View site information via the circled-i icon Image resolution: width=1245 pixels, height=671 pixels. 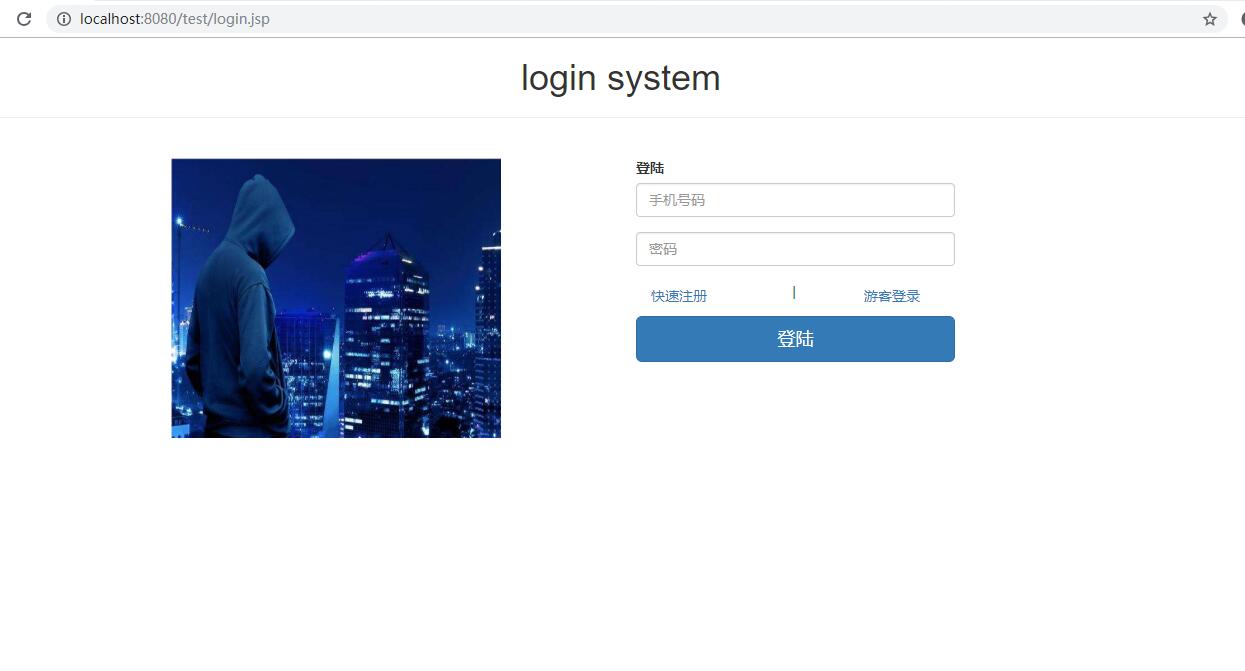(64, 19)
